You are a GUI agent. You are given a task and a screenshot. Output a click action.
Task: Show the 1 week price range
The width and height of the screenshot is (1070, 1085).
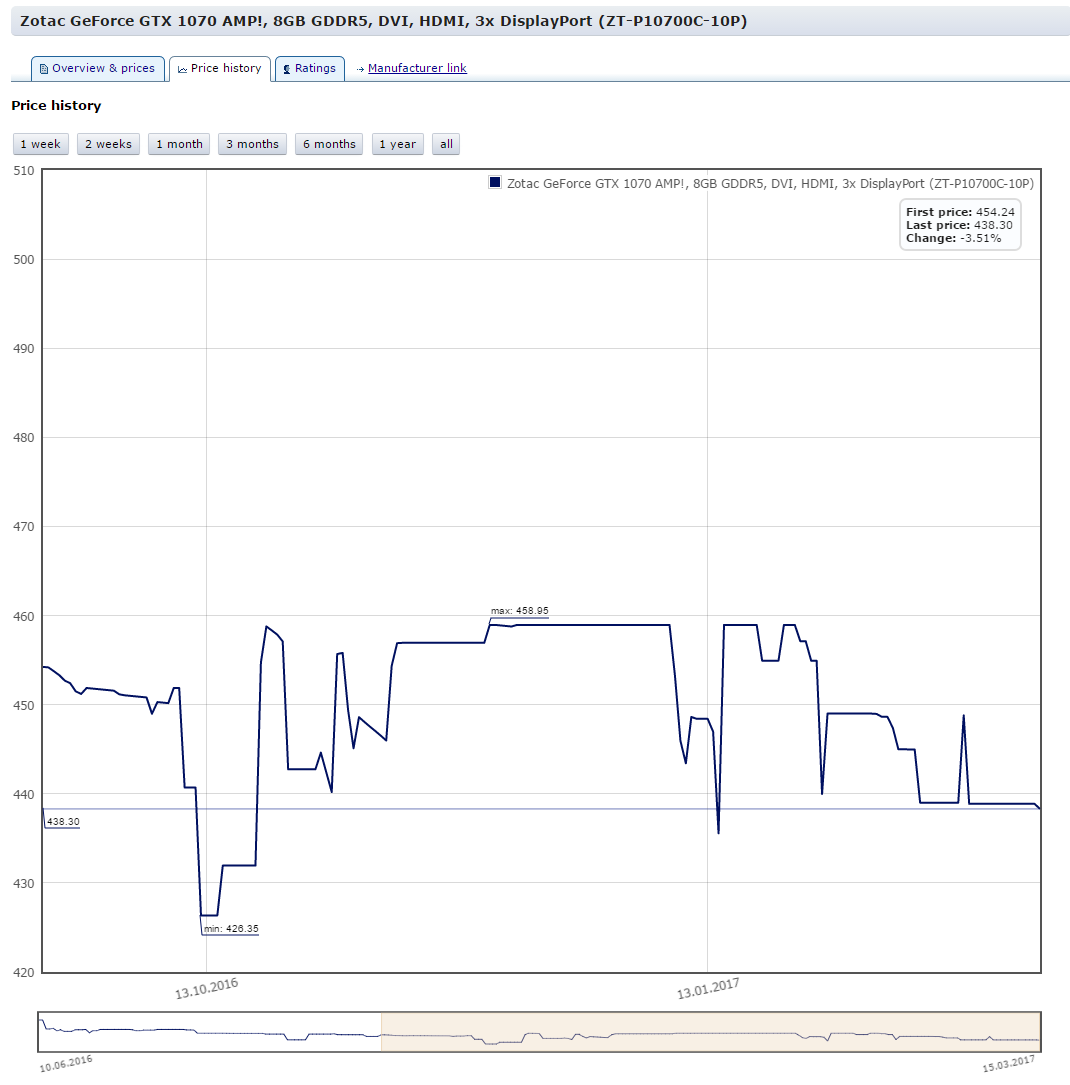pos(41,144)
